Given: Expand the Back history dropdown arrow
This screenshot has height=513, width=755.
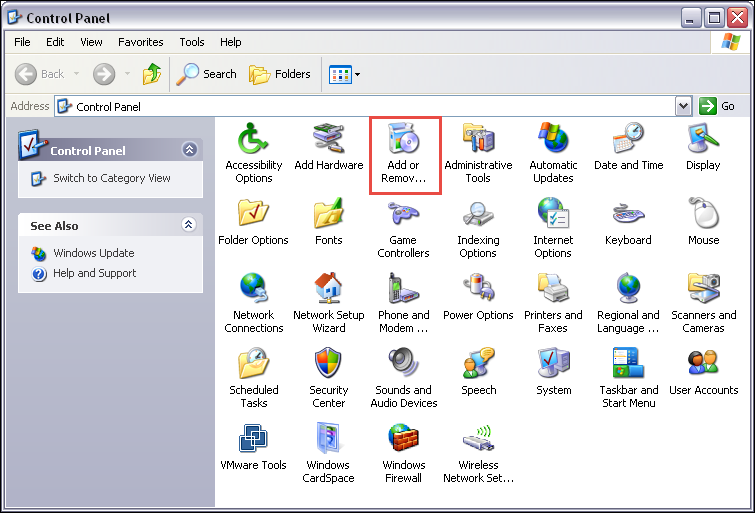Looking at the screenshot, I should click(x=77, y=74).
